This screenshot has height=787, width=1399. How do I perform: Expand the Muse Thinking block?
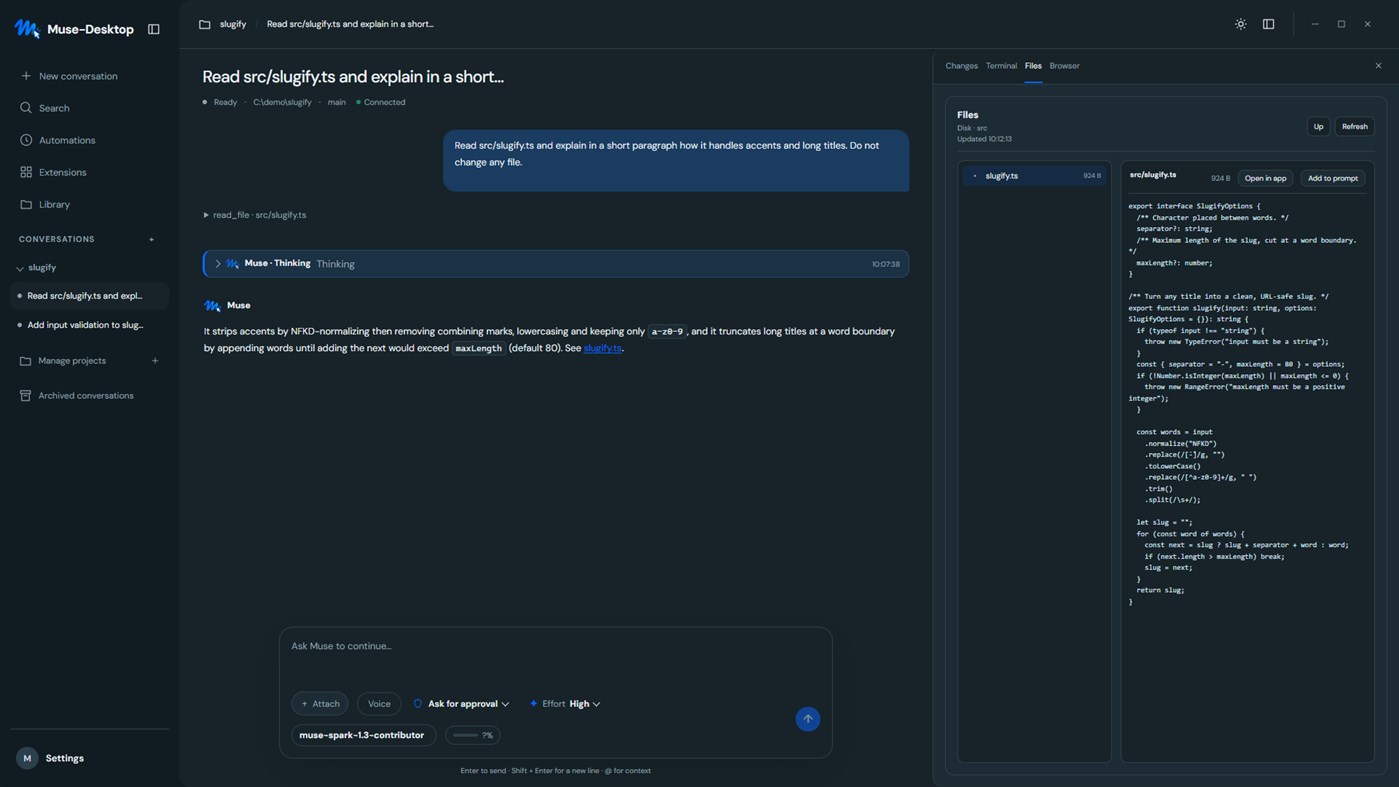218,264
